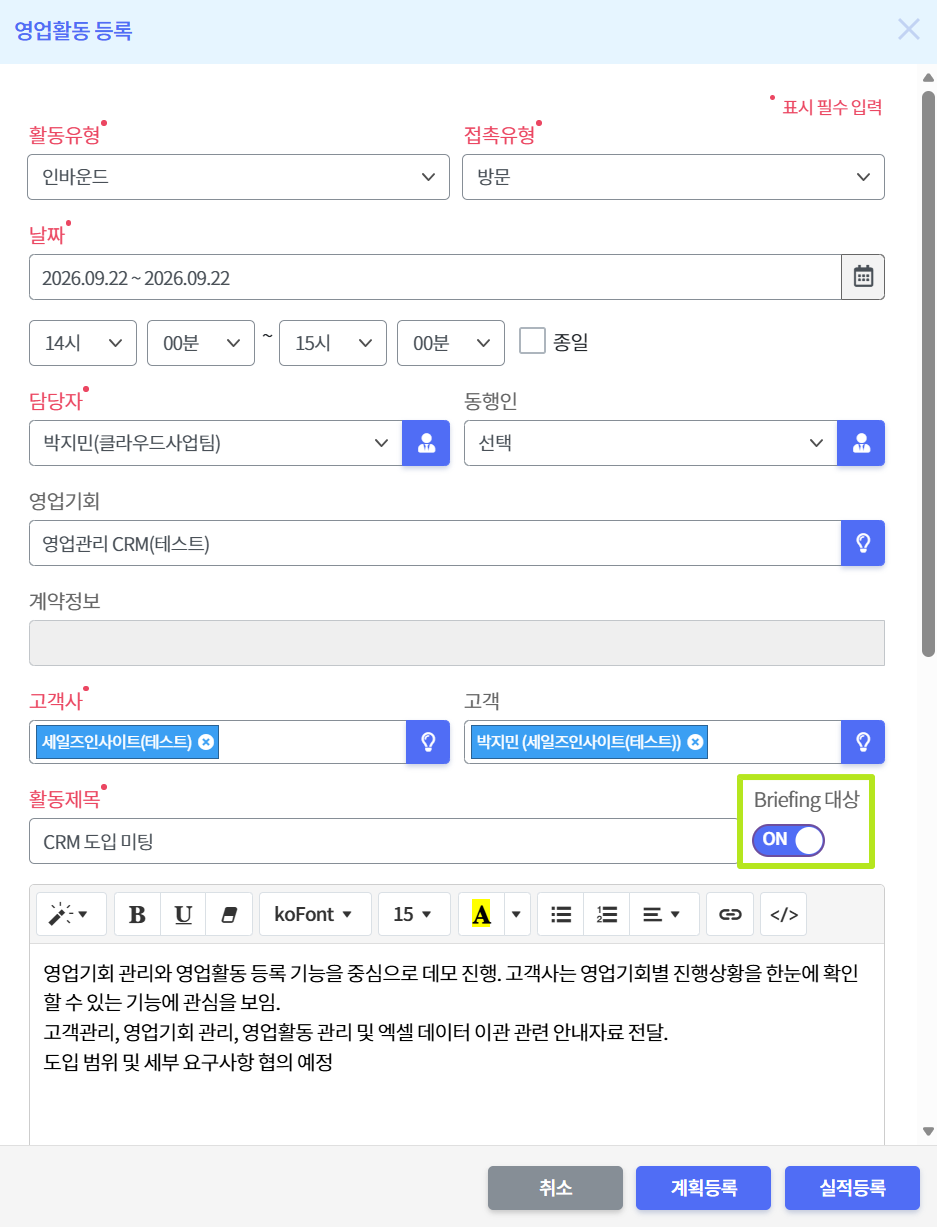Click the lightbulb icon for 영업기회
Image resolution: width=937 pixels, height=1227 pixels.
click(863, 543)
